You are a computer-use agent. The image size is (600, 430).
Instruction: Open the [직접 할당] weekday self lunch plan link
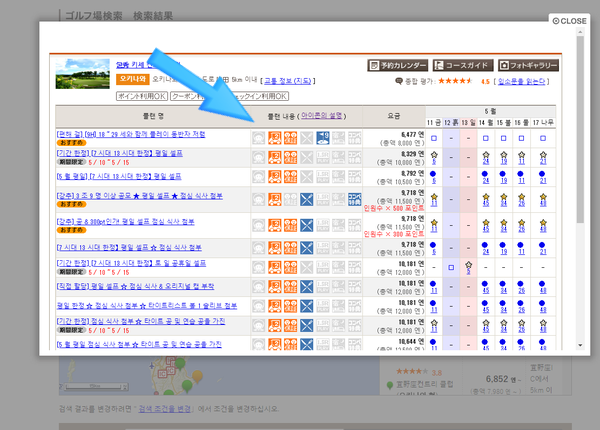point(135,286)
